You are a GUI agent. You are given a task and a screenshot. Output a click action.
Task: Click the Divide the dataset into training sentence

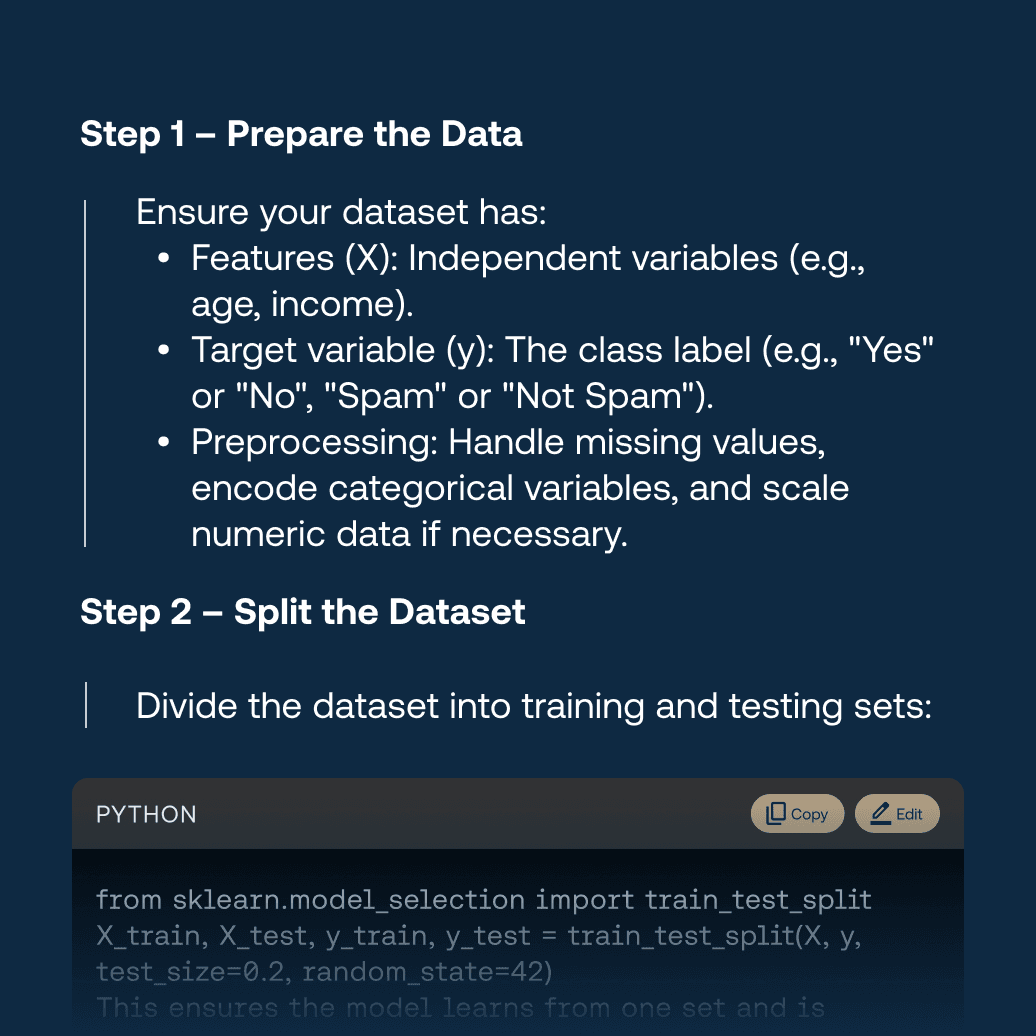coord(534,706)
